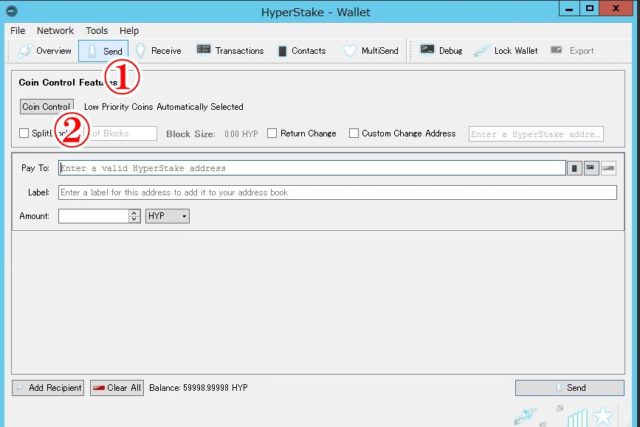The width and height of the screenshot is (640, 427).
Task: Open the MultiSend page
Action: 371,51
